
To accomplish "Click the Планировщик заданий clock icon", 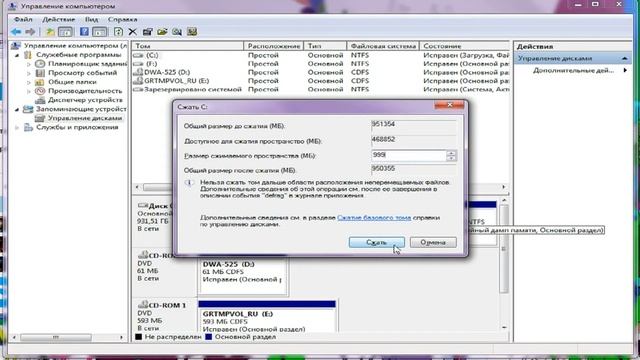I will tap(40, 64).
